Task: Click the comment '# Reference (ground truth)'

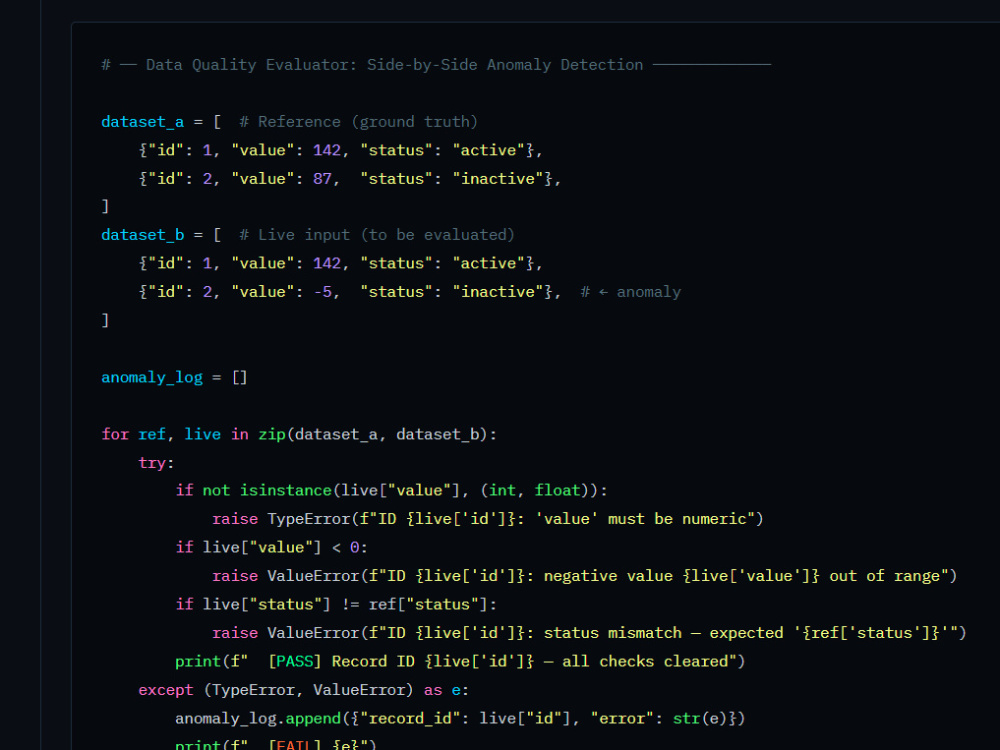Action: [x=358, y=122]
